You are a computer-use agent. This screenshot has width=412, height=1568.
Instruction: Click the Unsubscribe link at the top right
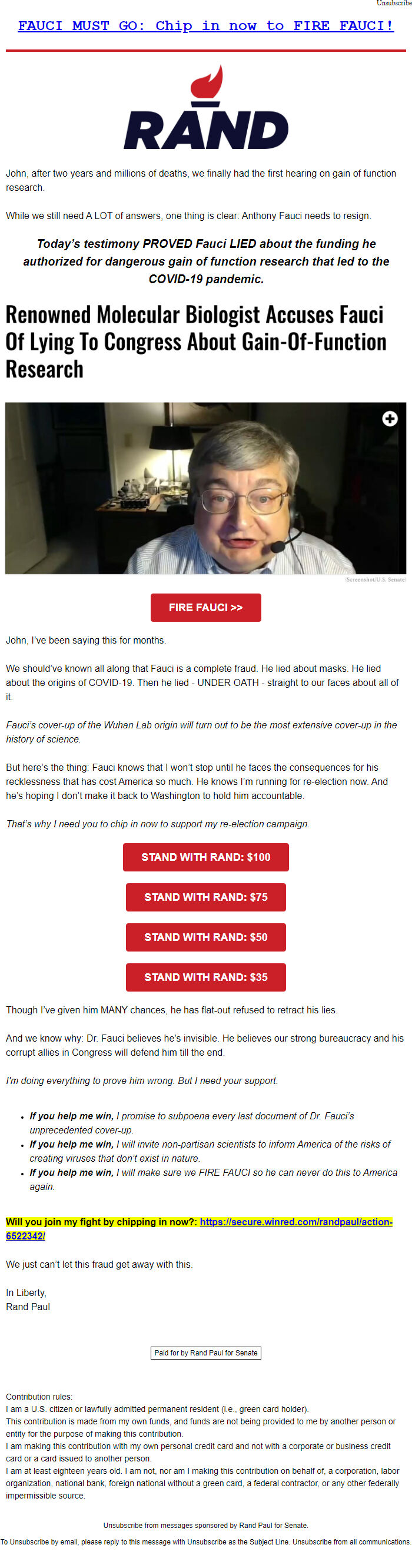coord(394,3)
